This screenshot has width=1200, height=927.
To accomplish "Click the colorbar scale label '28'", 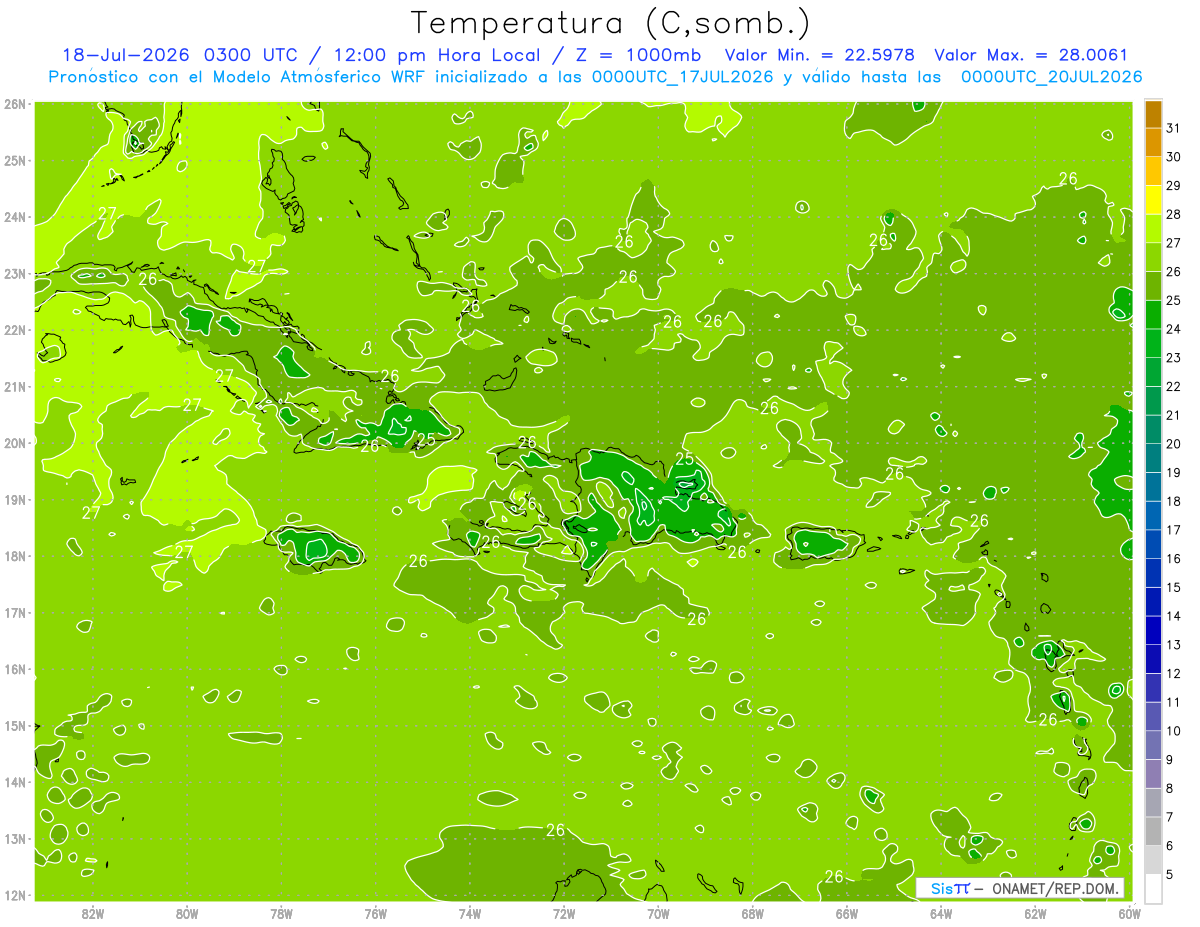I will tap(1174, 214).
